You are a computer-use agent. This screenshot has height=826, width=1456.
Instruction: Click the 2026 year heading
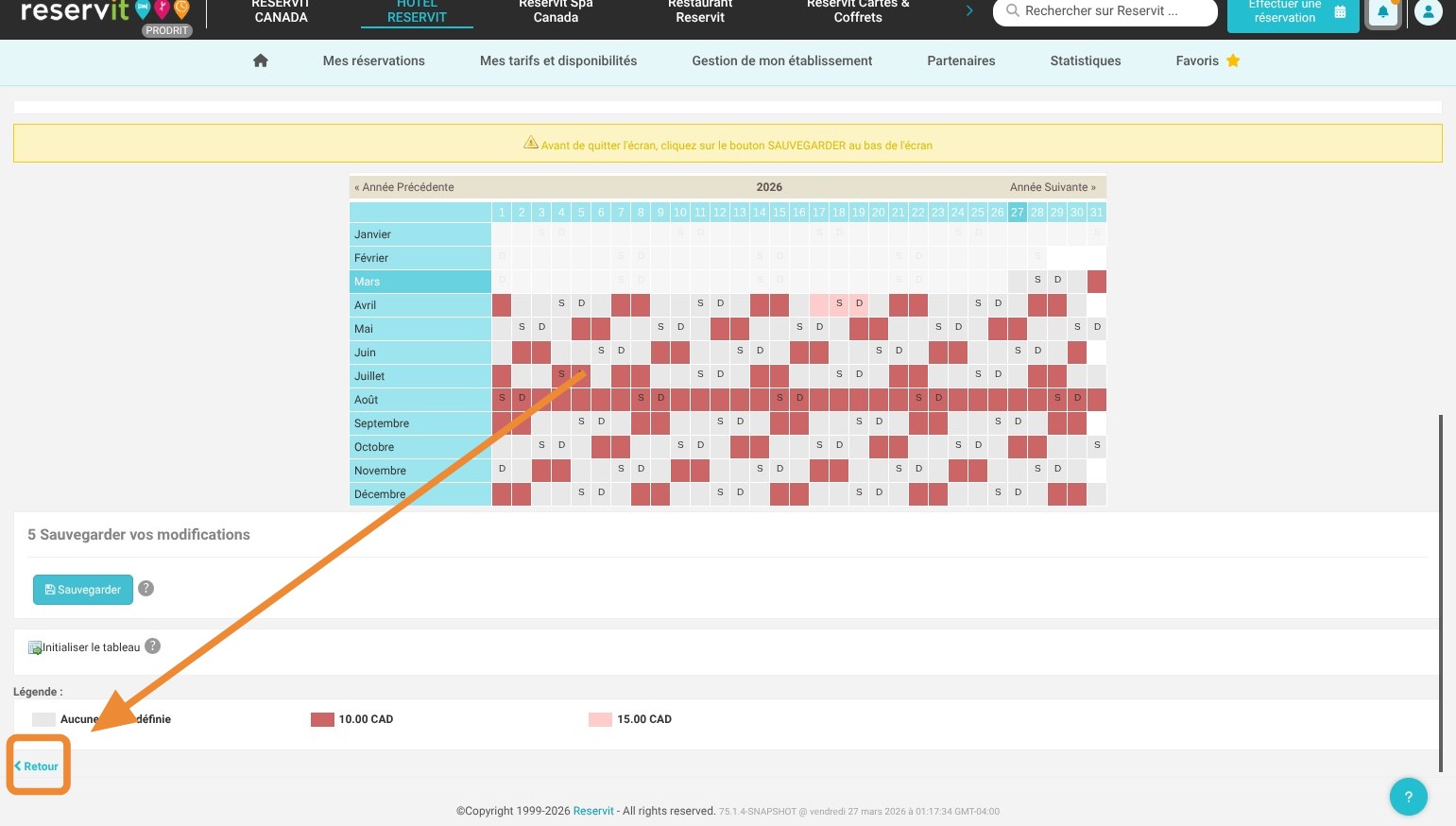tap(769, 187)
